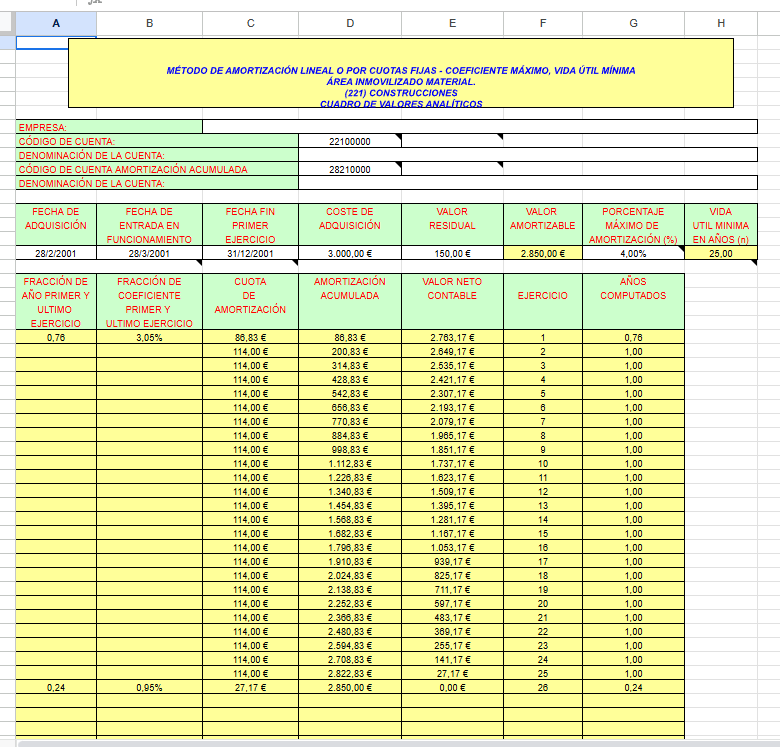The image size is (780, 747).
Task: Select the column D header
Action: [x=350, y=24]
